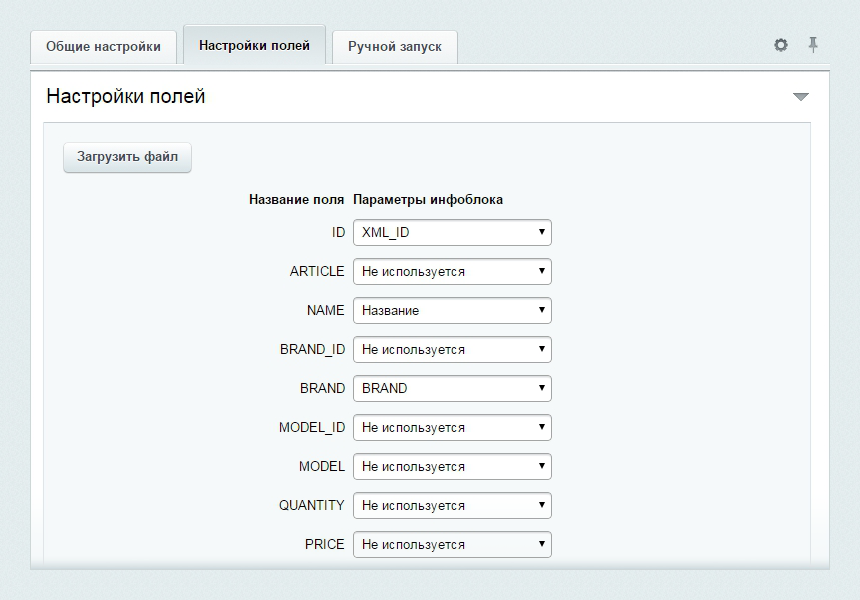Screen dimensions: 860x600
Task: Open the BRAND_ID parameter dropdown
Action: coord(452,349)
